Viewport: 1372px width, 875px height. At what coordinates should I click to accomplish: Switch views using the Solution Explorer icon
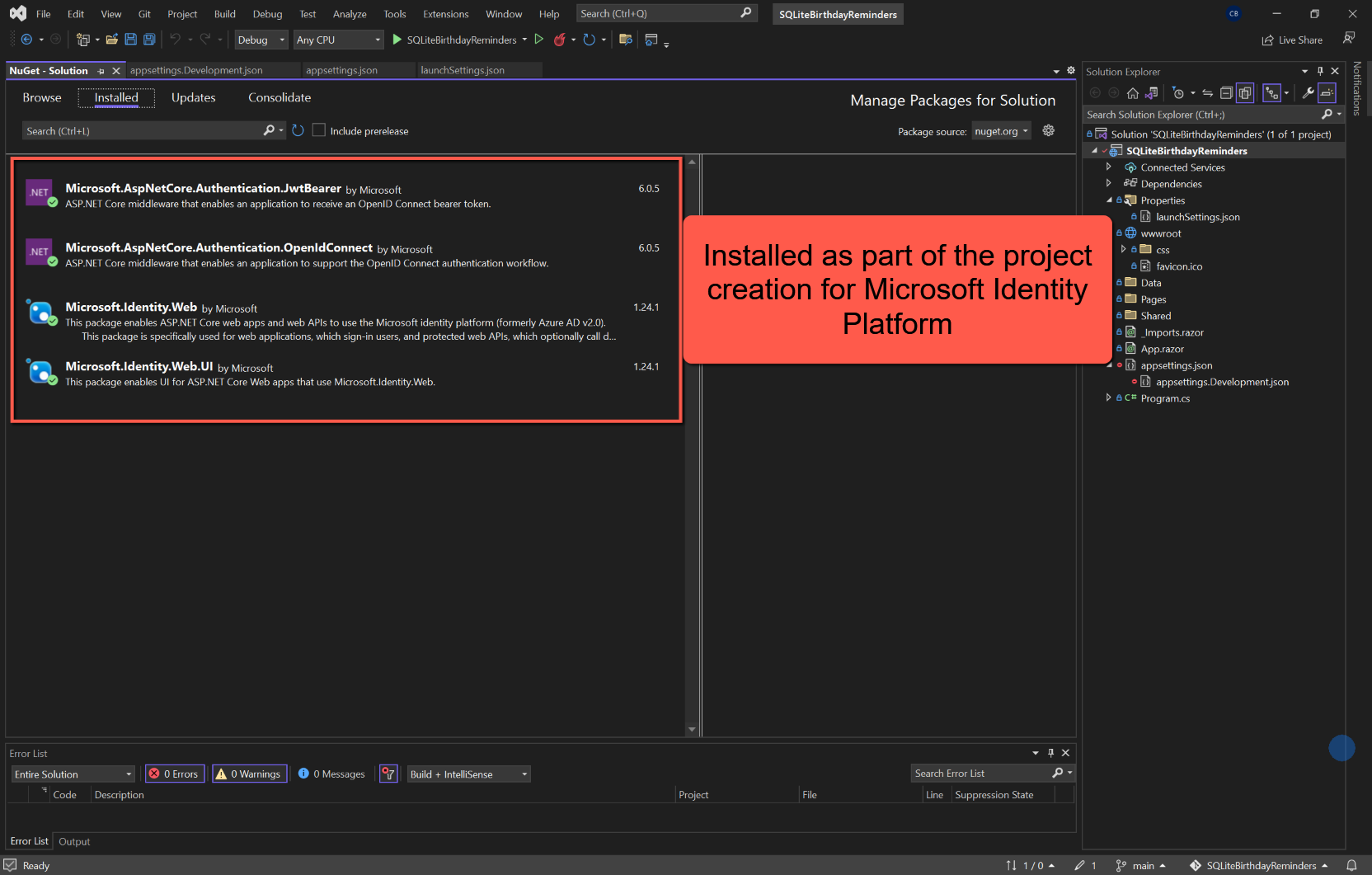pos(1151,93)
